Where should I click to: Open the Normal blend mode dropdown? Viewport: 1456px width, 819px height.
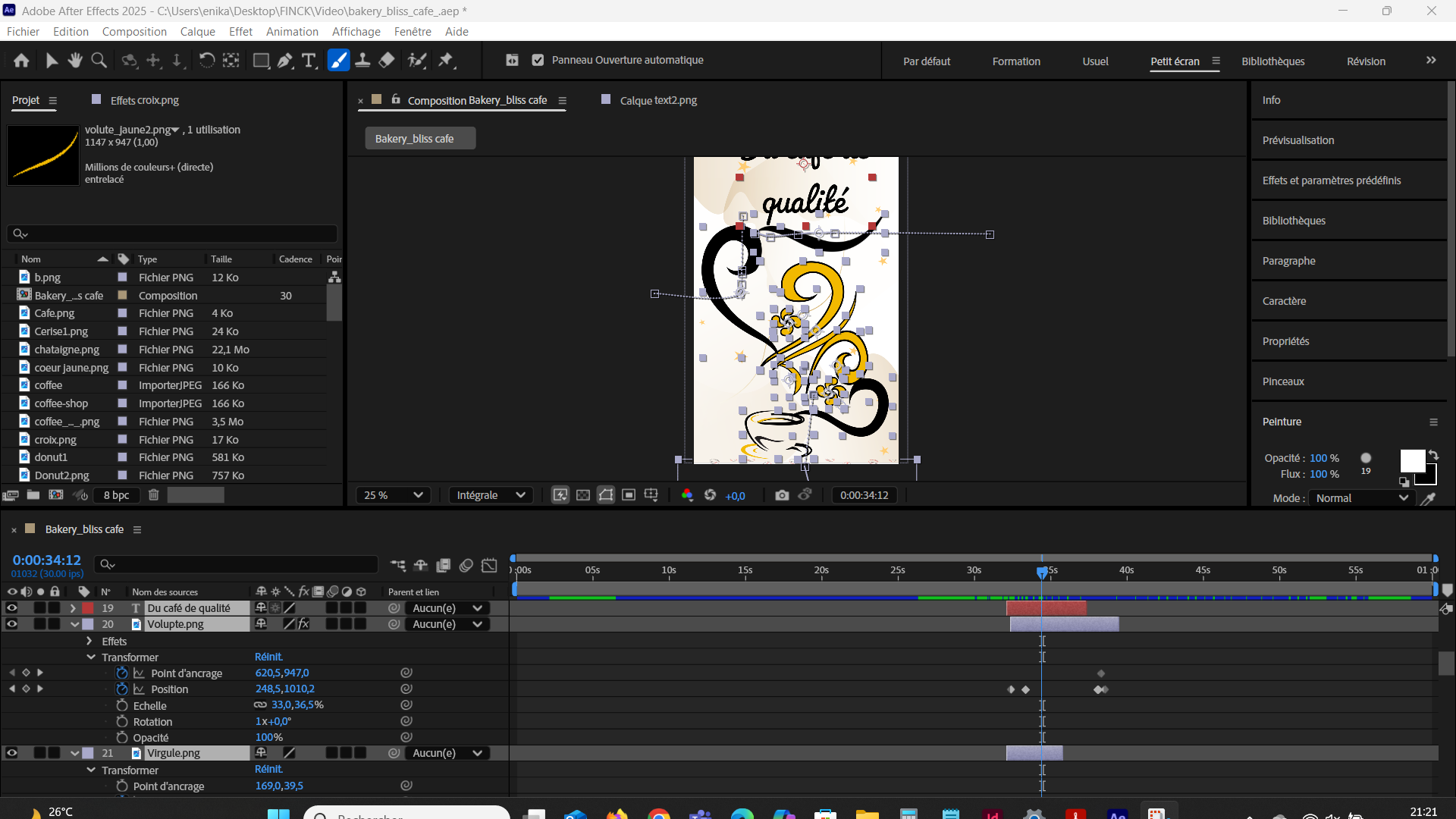coord(1362,498)
